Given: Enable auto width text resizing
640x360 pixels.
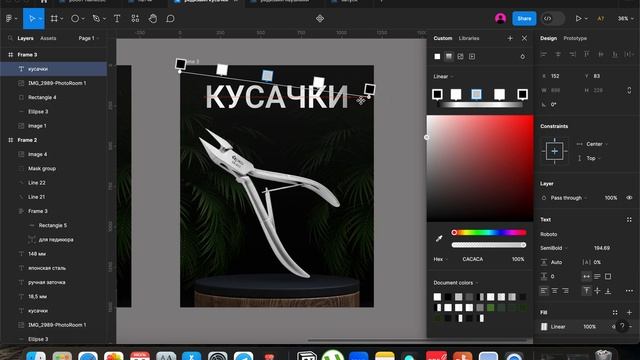Looking at the screenshot, I should (x=587, y=276).
